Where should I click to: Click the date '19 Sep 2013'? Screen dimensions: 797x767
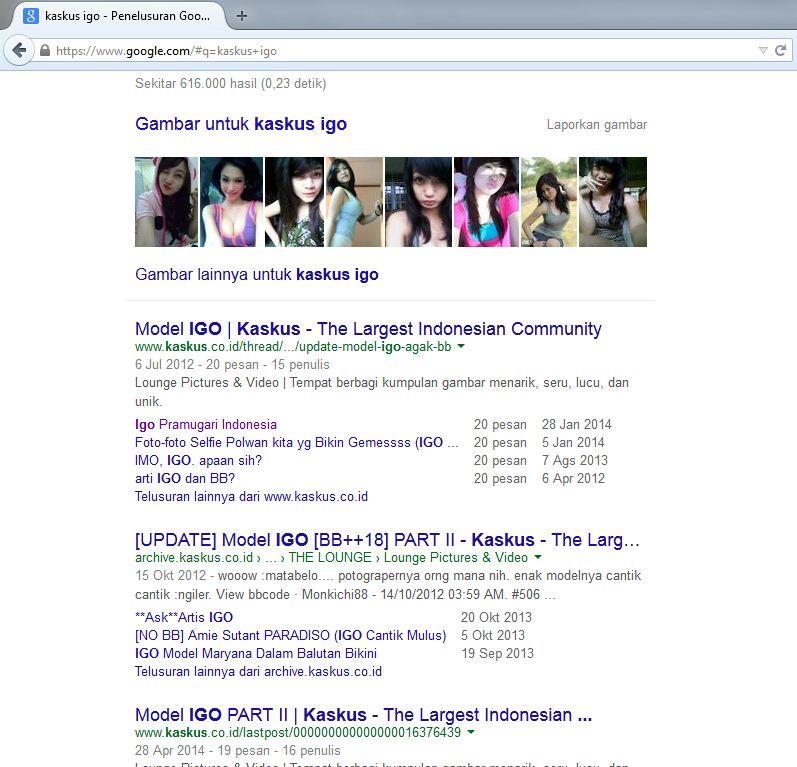point(497,653)
